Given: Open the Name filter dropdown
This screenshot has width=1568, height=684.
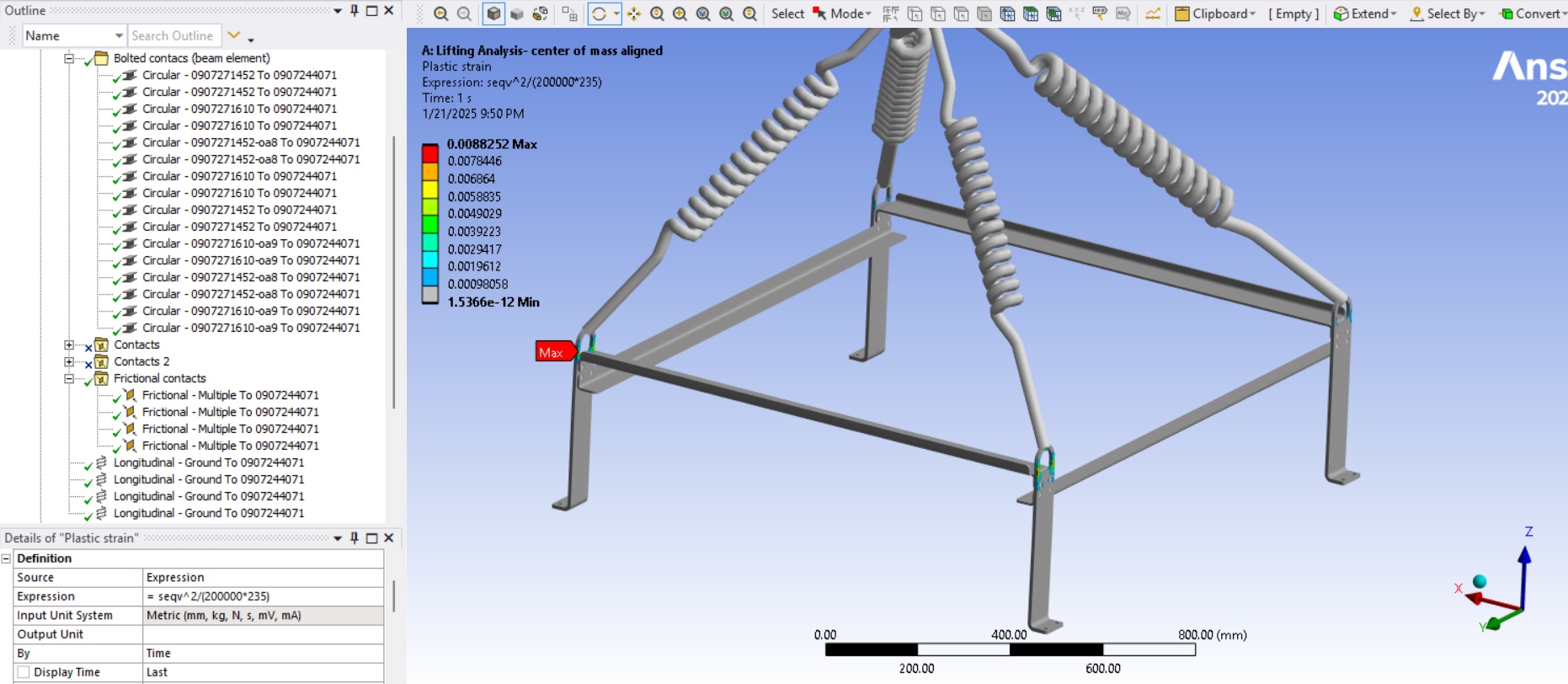Looking at the screenshot, I should (x=119, y=35).
